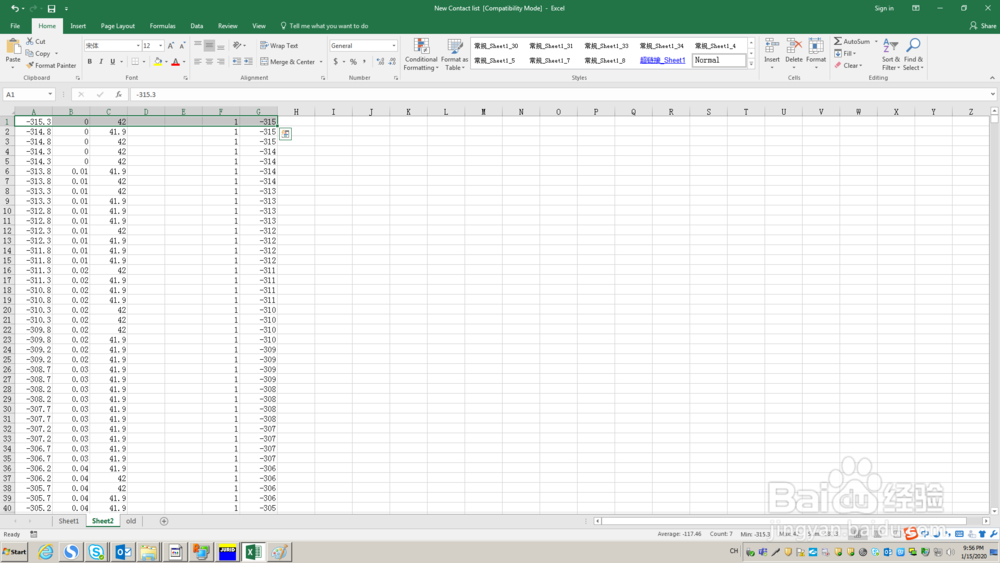Add a new sheet with plus button
Viewport: 1000px width, 563px height.
click(164, 521)
